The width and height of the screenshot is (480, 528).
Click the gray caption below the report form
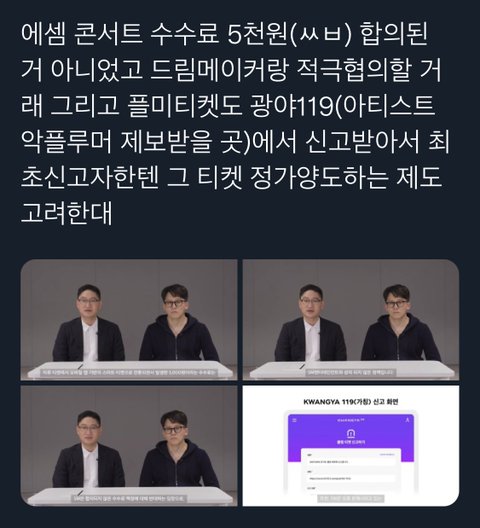[x=351, y=498]
